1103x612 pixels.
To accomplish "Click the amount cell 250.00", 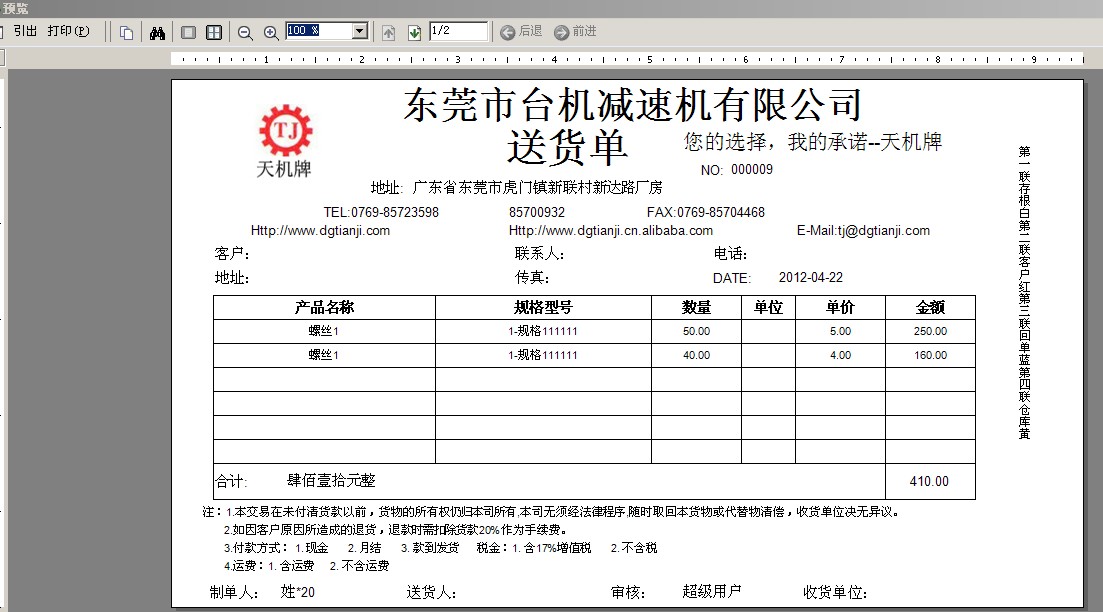I will point(930,331).
